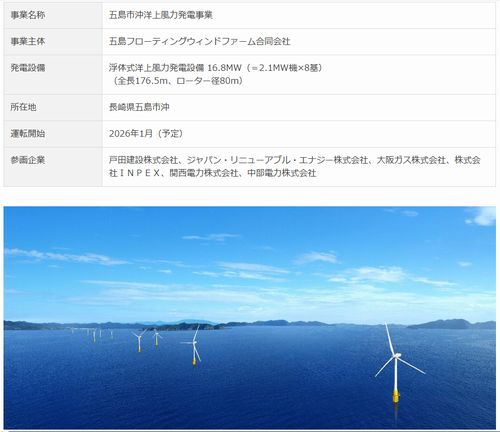Click the 所在地 row label
The height and width of the screenshot is (432, 500).
point(23,107)
